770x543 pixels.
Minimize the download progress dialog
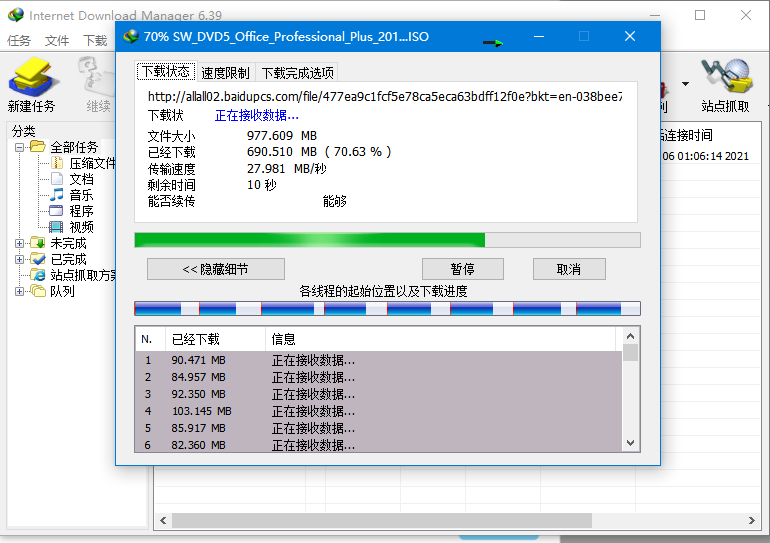point(539,36)
